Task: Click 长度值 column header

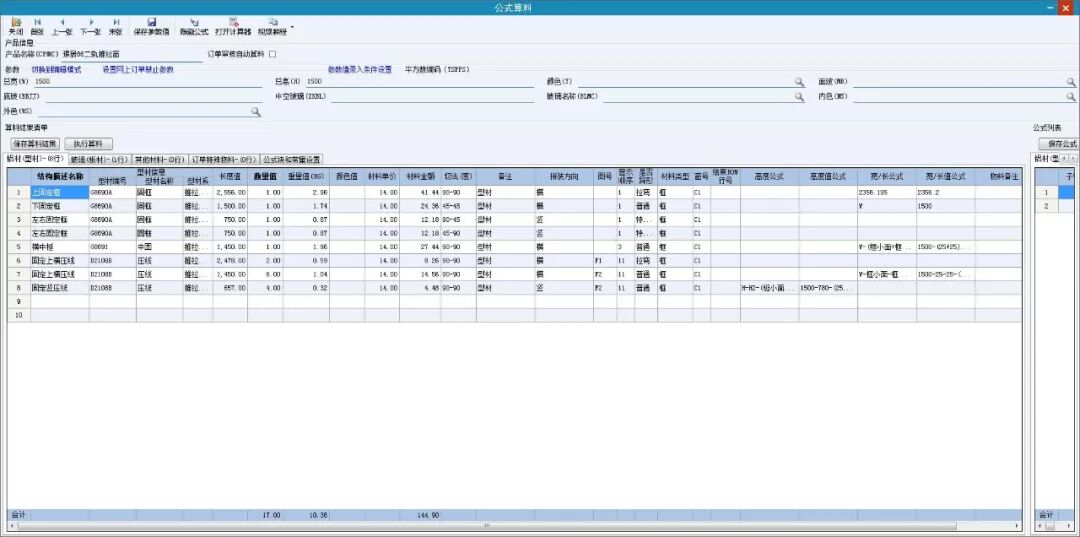Action: pyautogui.click(x=229, y=176)
